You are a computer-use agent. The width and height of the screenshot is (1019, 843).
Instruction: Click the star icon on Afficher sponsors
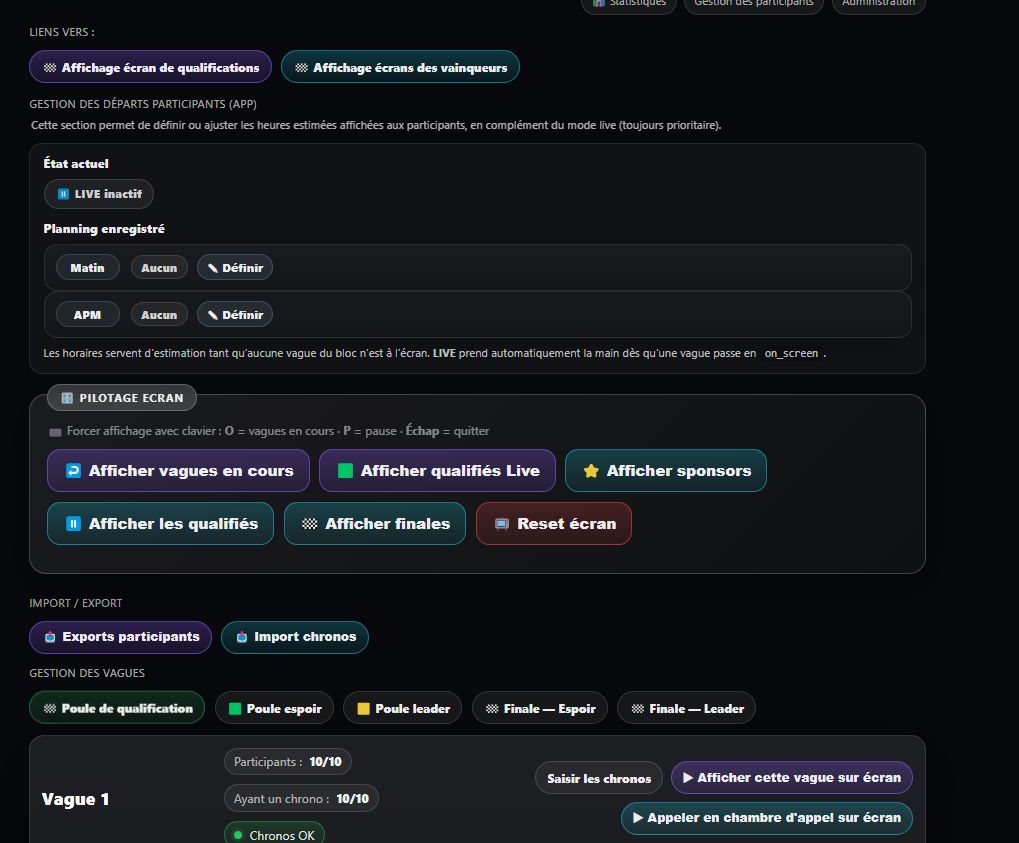click(x=591, y=471)
